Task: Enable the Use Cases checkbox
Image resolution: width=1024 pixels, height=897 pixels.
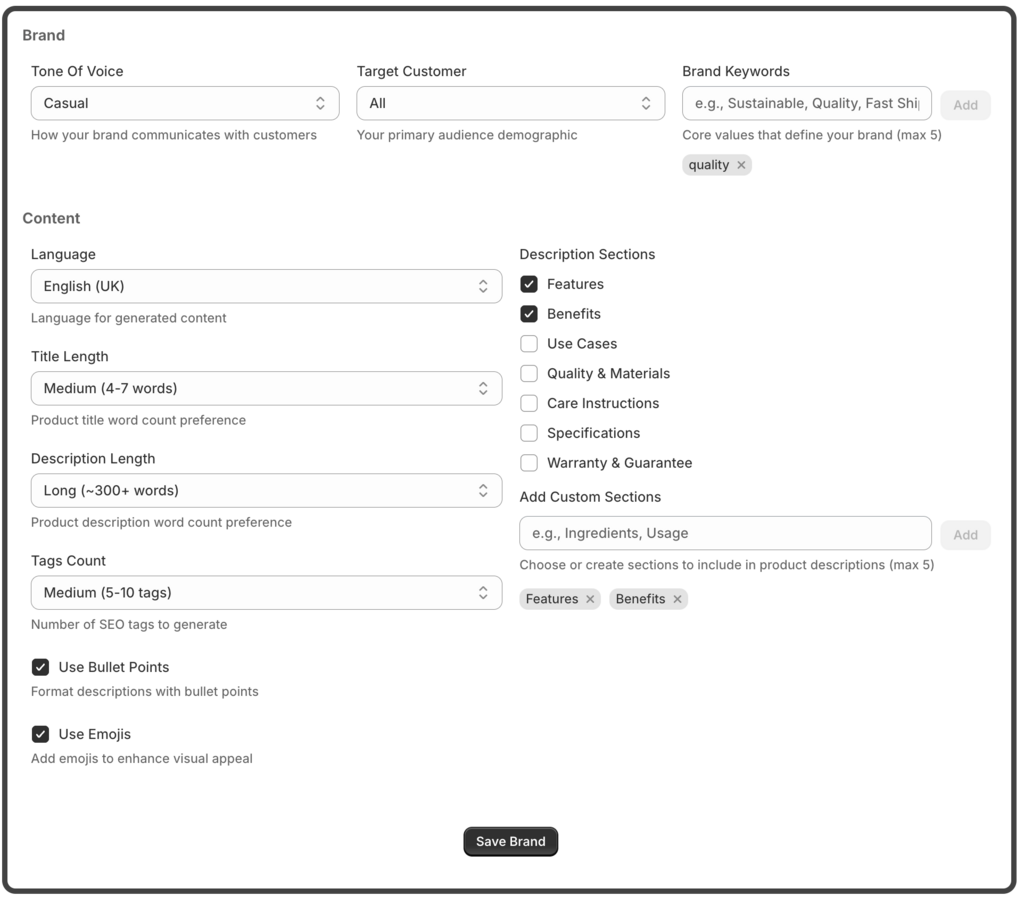Action: tap(529, 344)
